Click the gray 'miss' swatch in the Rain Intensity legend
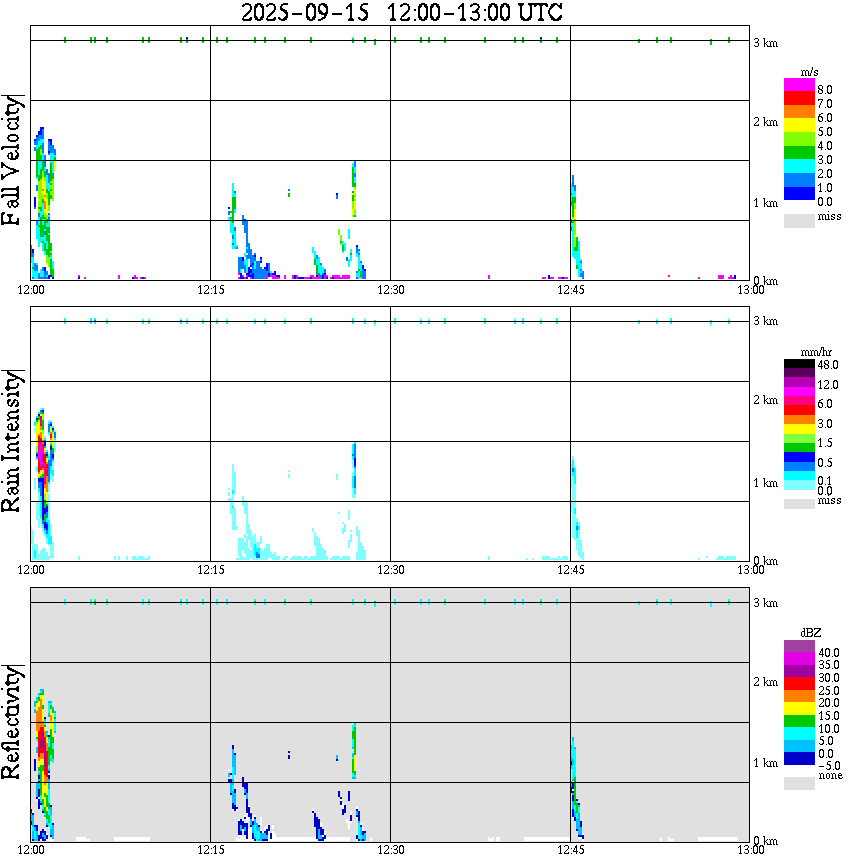Screen dimensions: 850x868 pos(799,503)
